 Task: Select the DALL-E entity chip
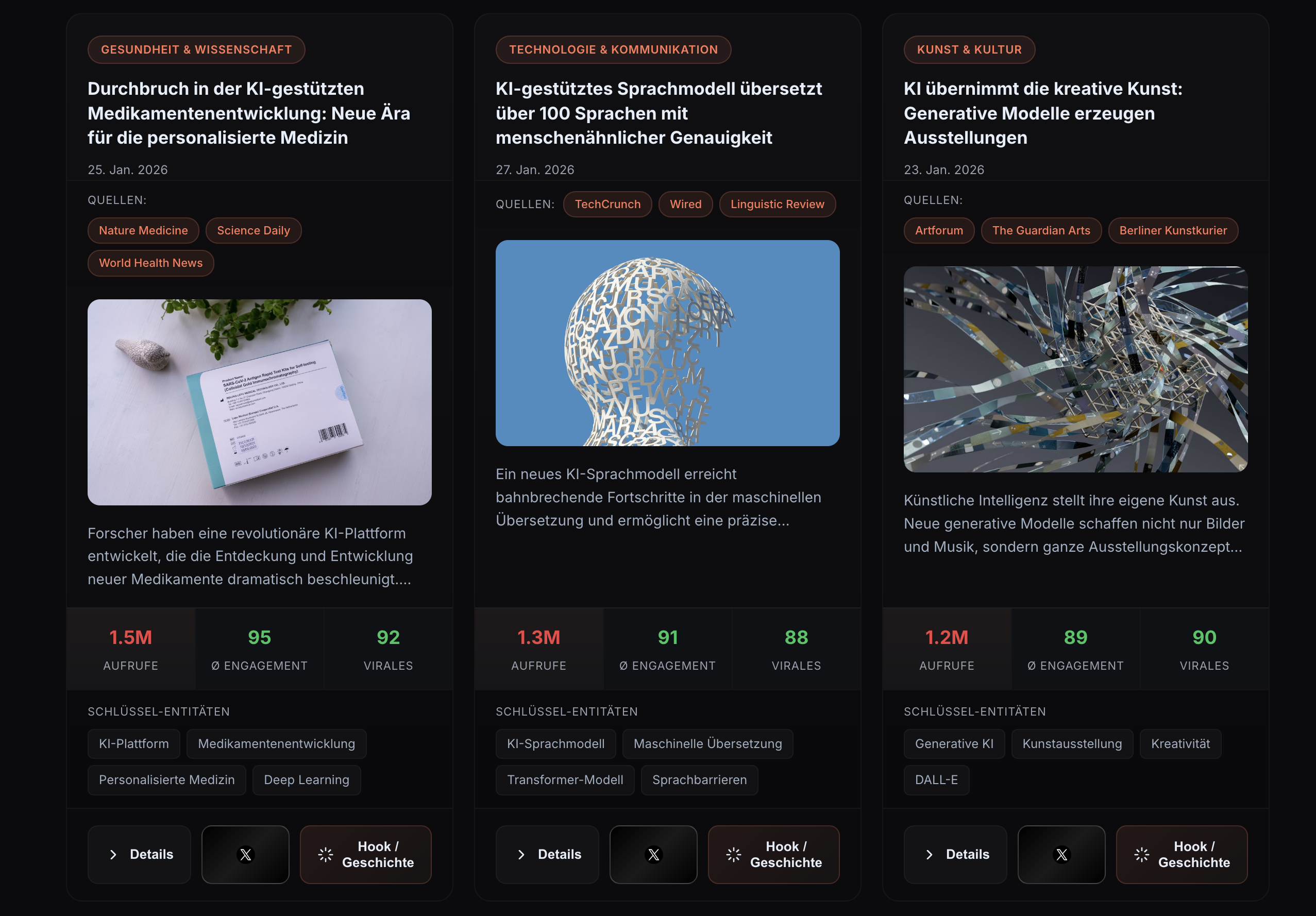point(936,779)
